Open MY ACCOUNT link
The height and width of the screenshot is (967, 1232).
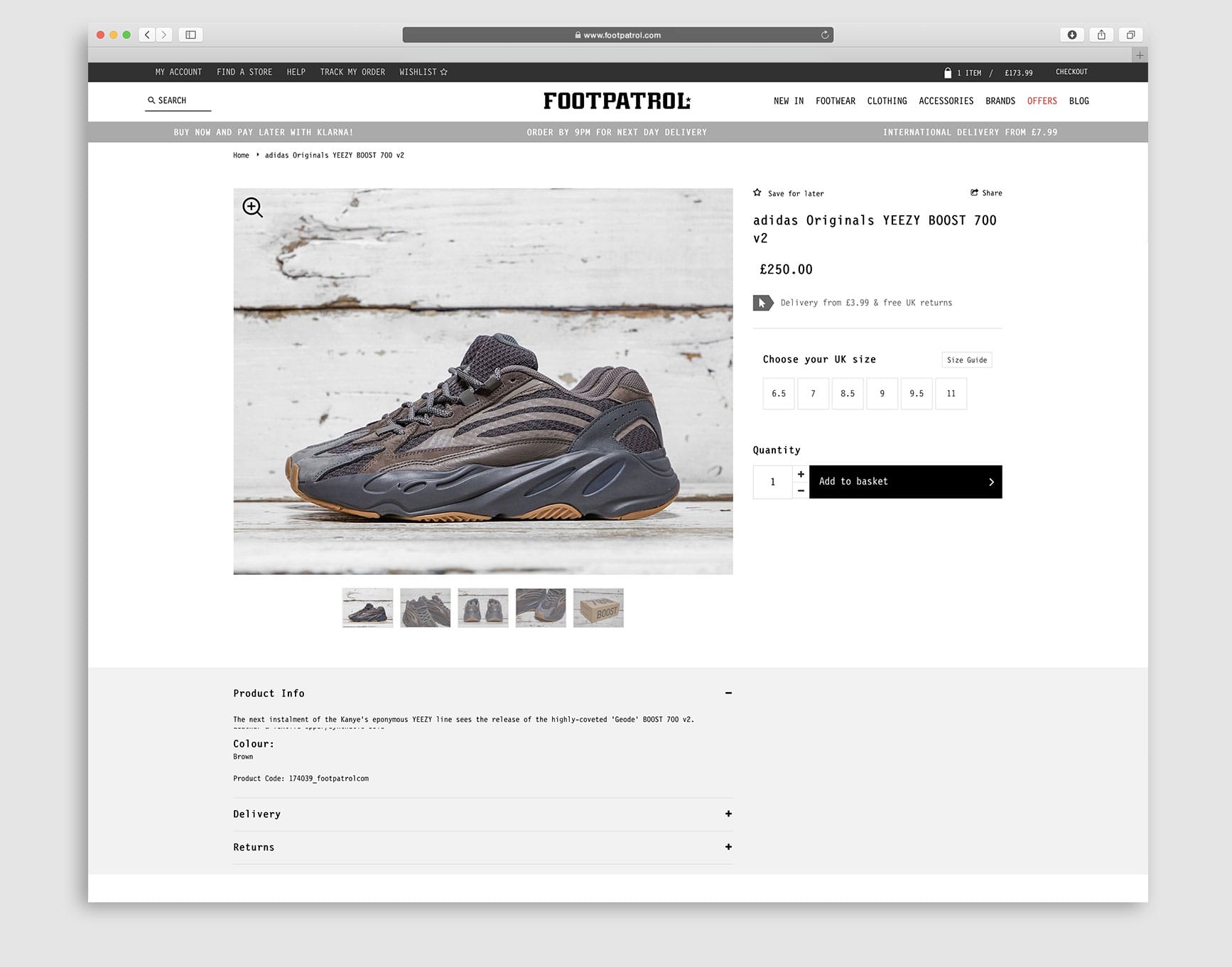pyautogui.click(x=178, y=72)
